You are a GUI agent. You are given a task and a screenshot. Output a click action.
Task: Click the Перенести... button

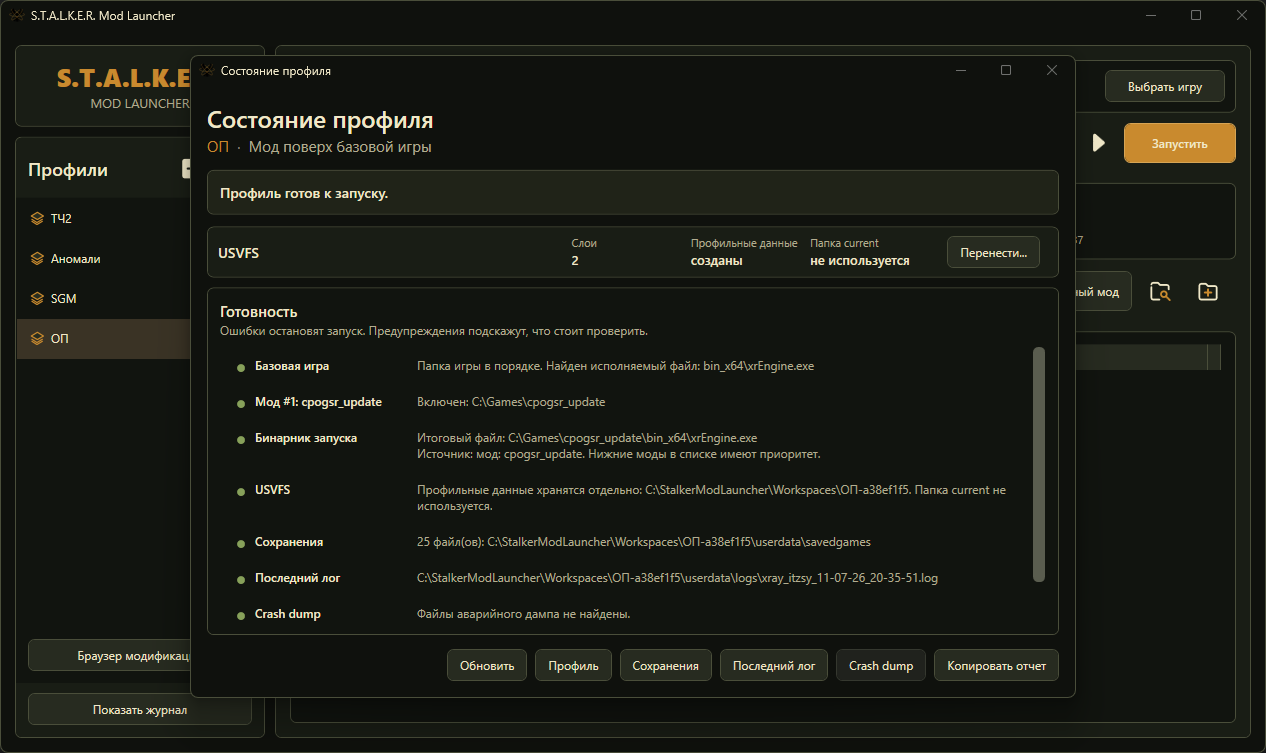point(994,252)
